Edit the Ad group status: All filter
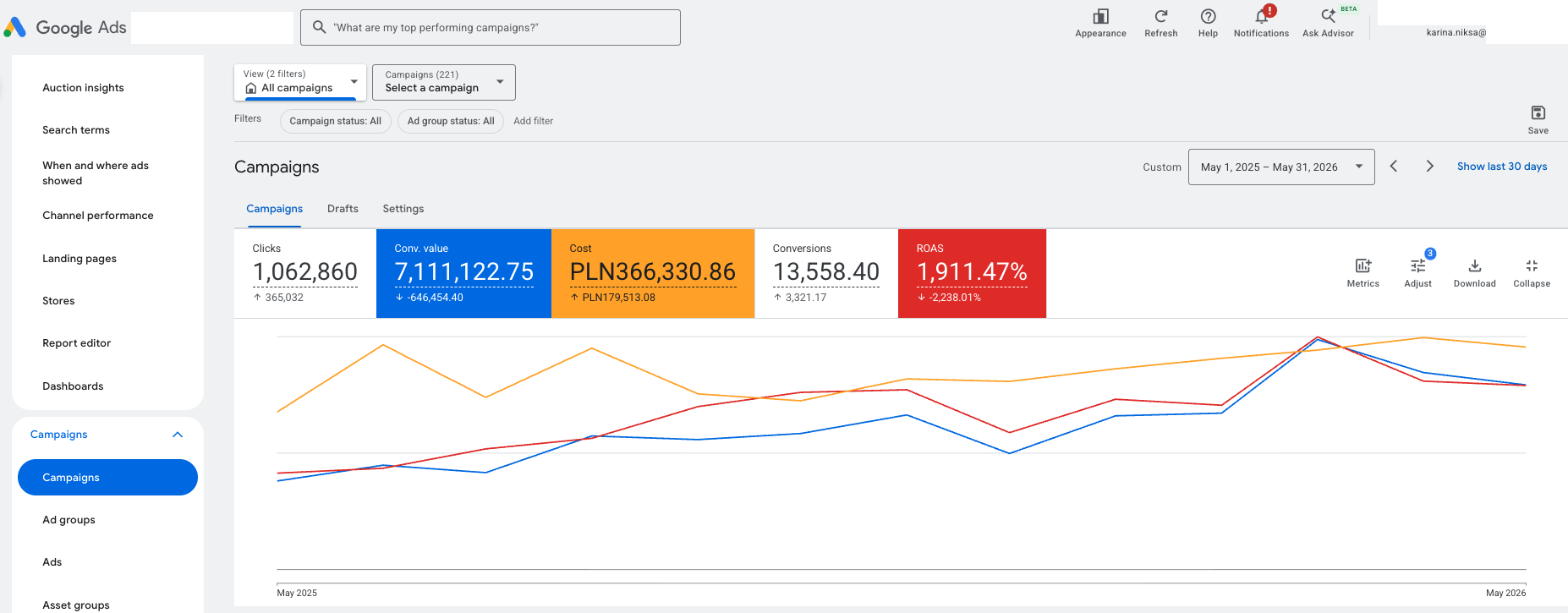 pos(451,121)
